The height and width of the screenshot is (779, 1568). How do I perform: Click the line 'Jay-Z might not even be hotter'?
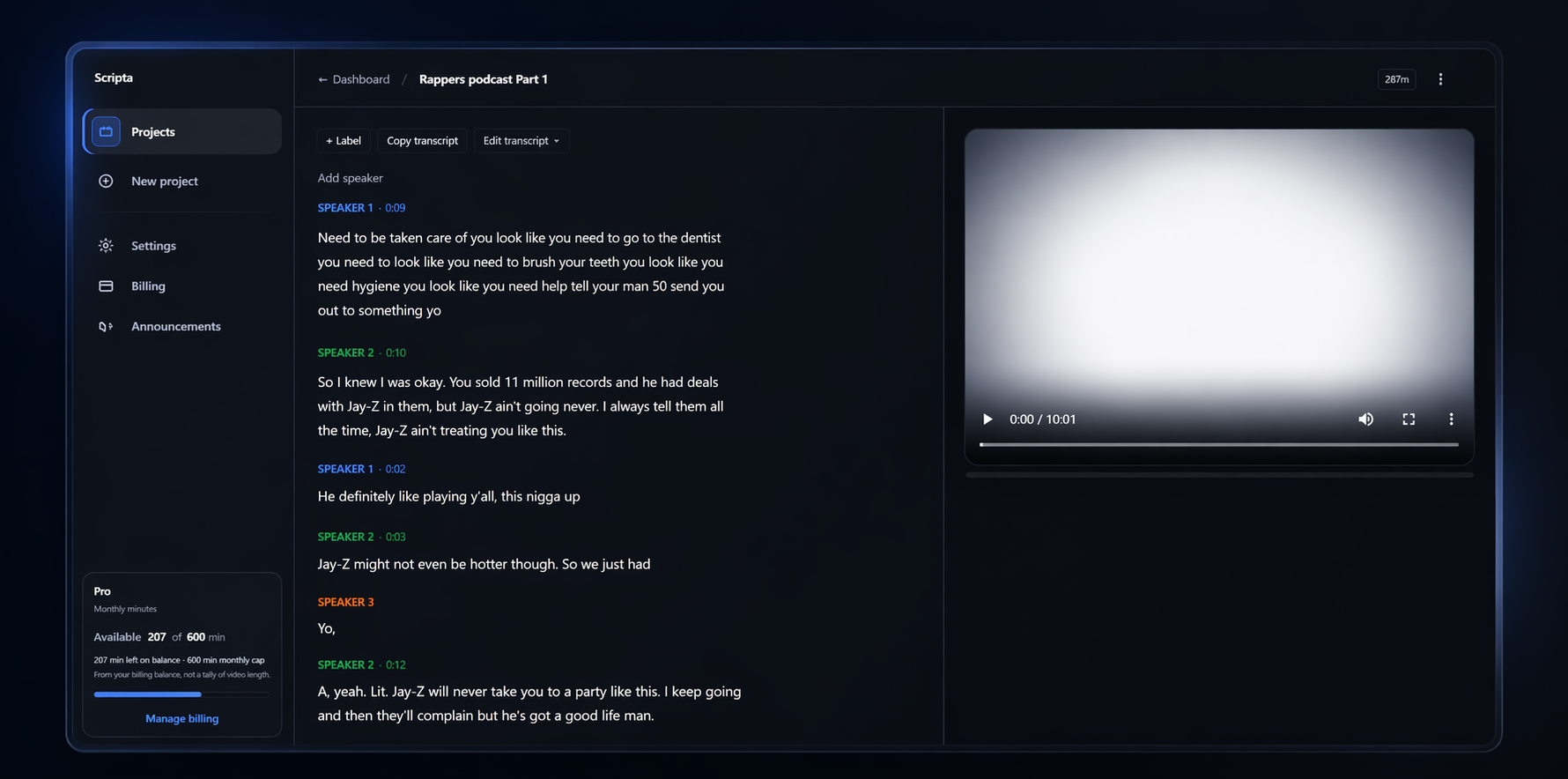[484, 564]
